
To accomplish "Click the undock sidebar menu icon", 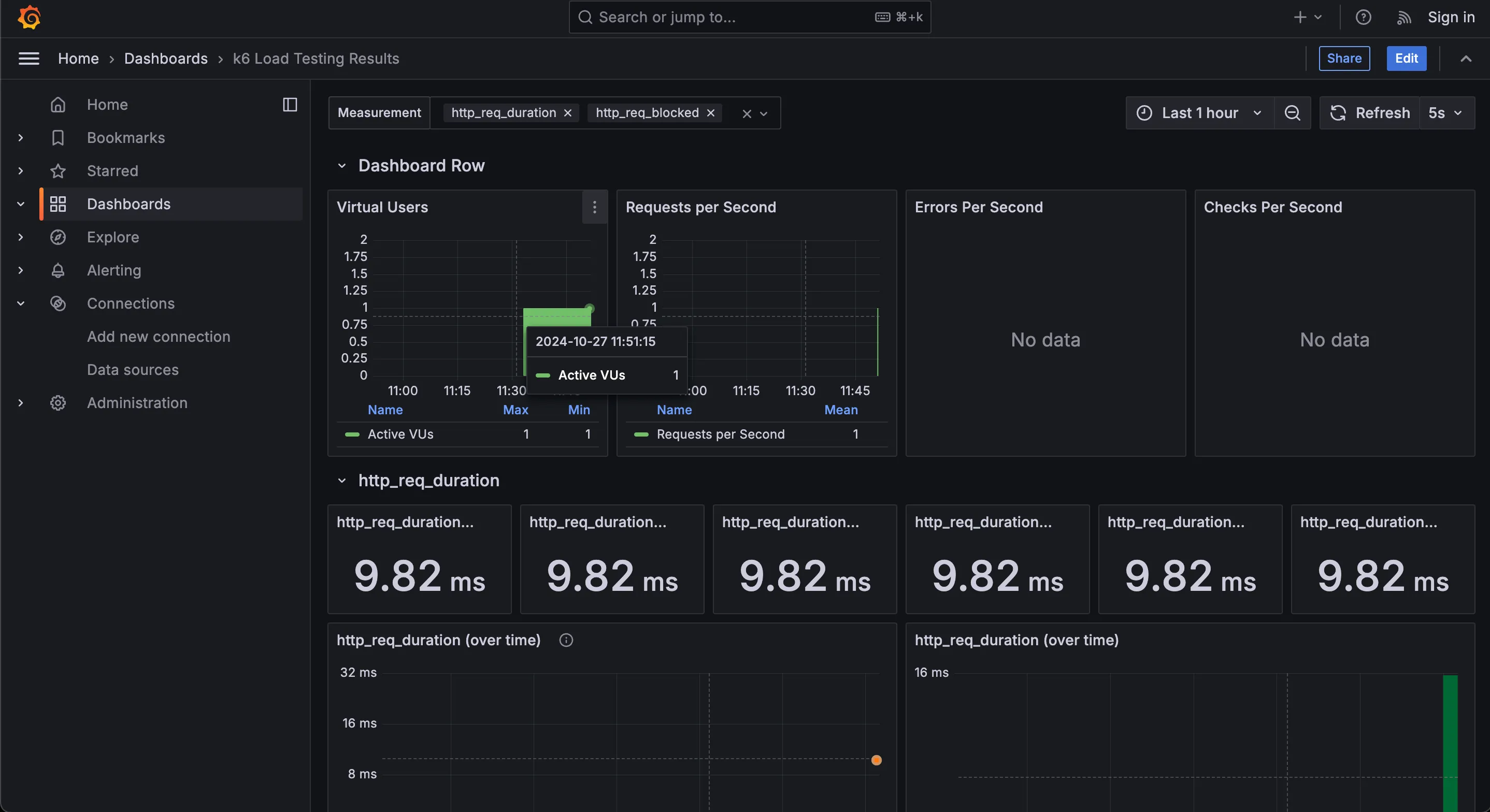I will tap(290, 105).
